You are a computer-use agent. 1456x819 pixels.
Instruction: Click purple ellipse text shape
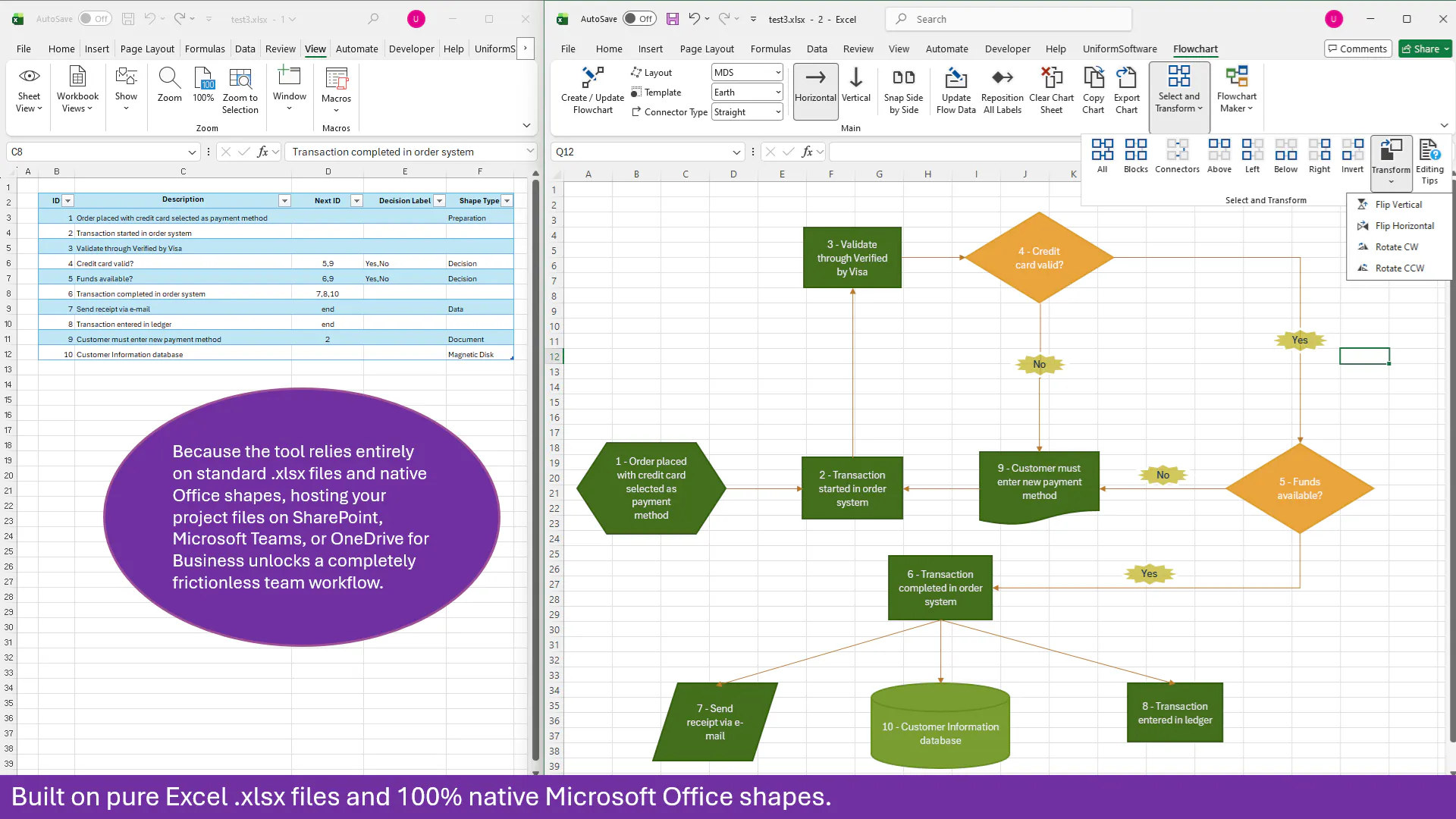(x=302, y=517)
